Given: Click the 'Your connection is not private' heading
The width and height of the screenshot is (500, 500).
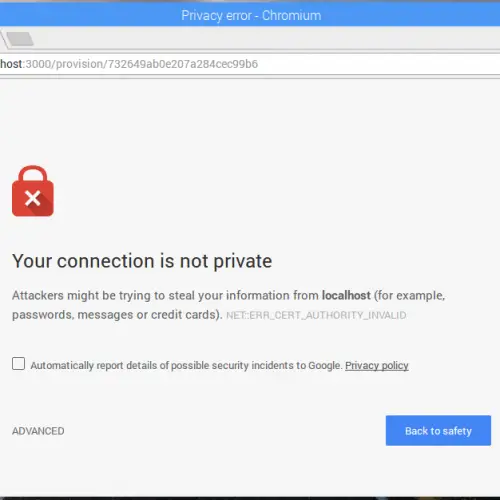Looking at the screenshot, I should click(142, 261).
